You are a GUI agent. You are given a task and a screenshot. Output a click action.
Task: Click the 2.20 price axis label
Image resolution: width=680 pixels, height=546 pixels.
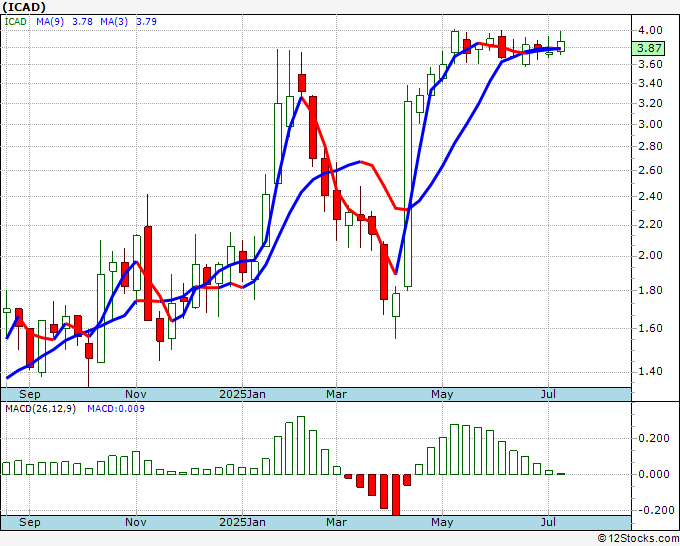click(x=650, y=225)
